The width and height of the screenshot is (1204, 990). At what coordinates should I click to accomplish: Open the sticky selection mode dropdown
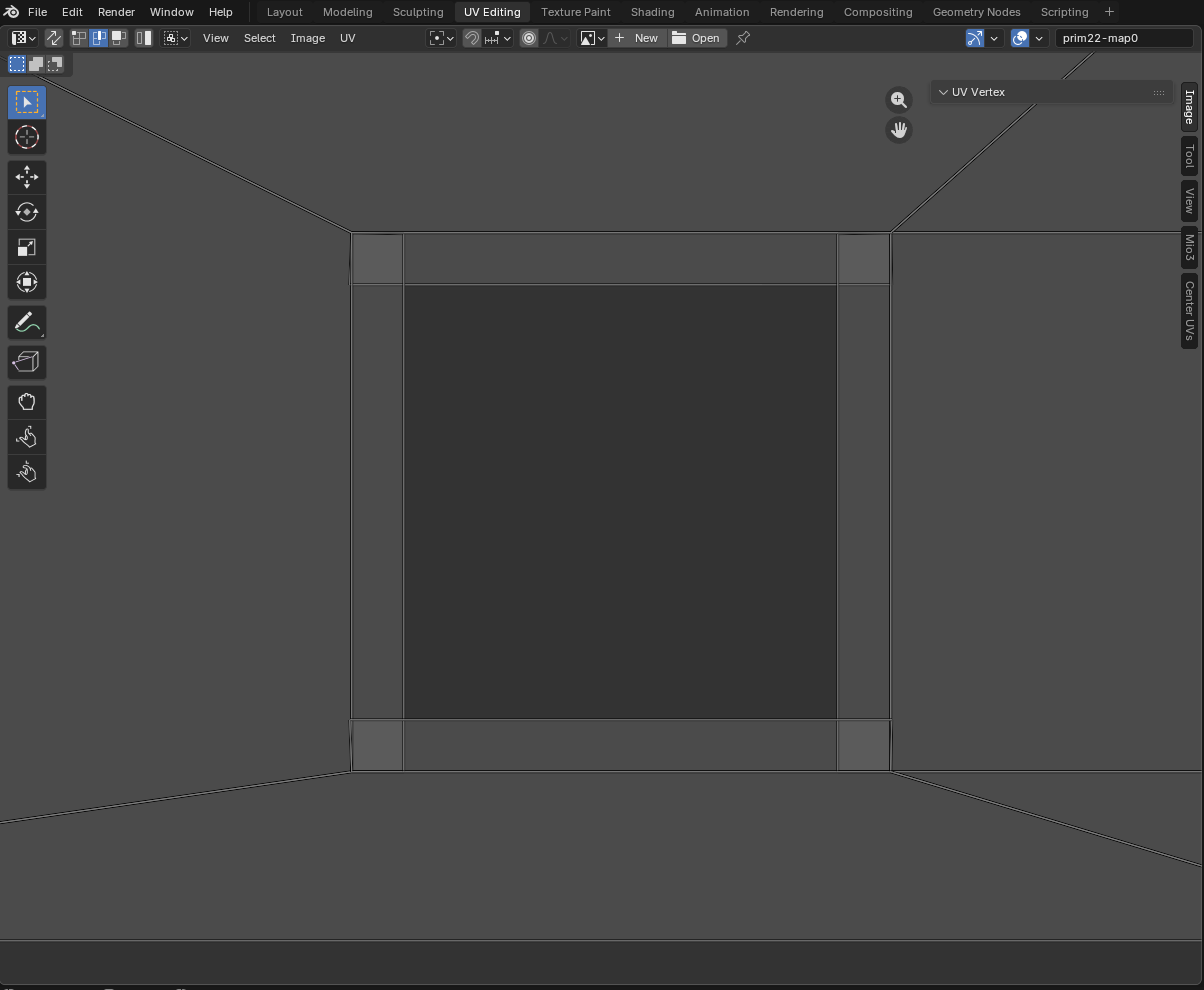[x=176, y=38]
